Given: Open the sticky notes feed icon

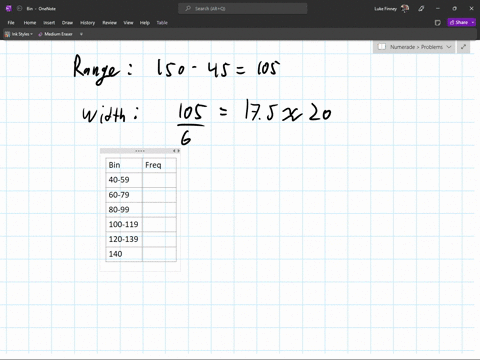Looking at the screenshot, I should (x=438, y=23).
